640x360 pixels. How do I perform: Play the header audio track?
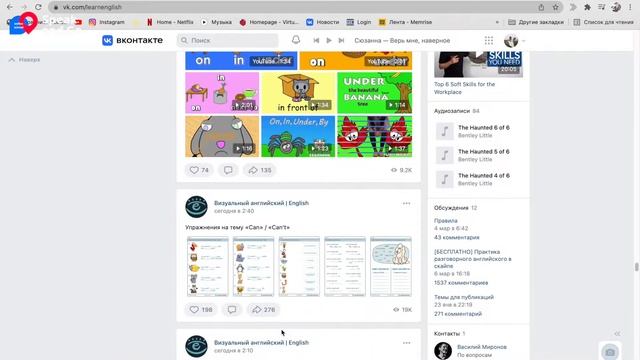click(x=329, y=40)
